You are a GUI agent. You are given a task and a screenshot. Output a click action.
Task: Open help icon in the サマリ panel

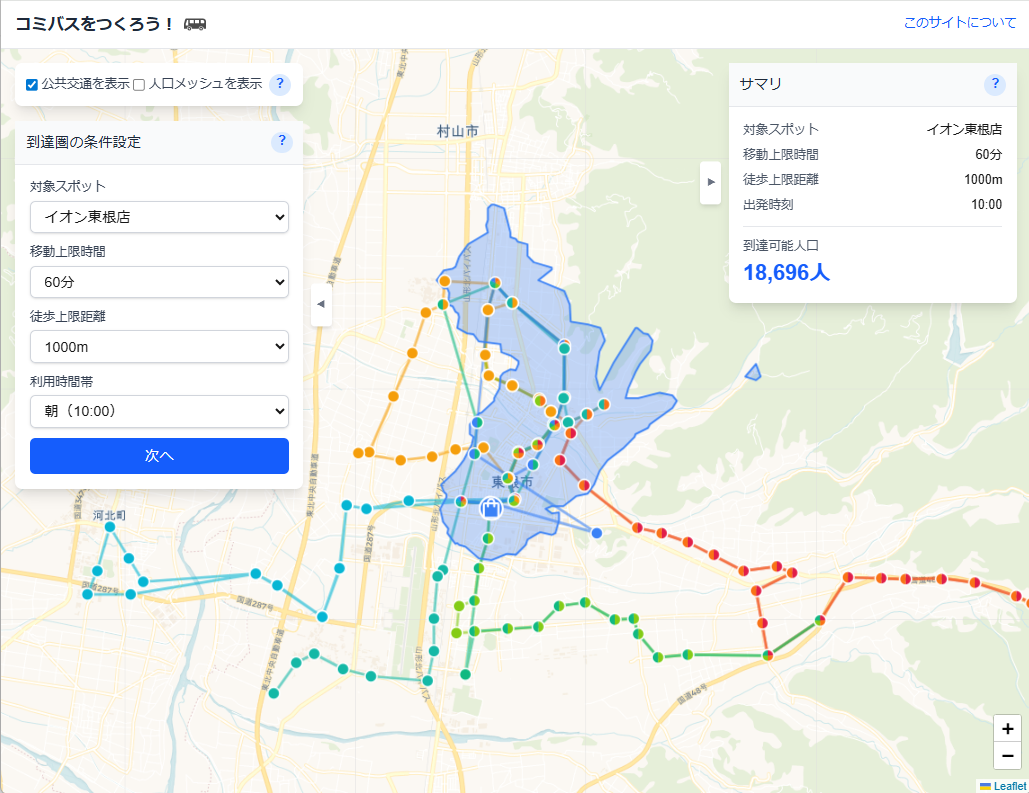click(994, 84)
